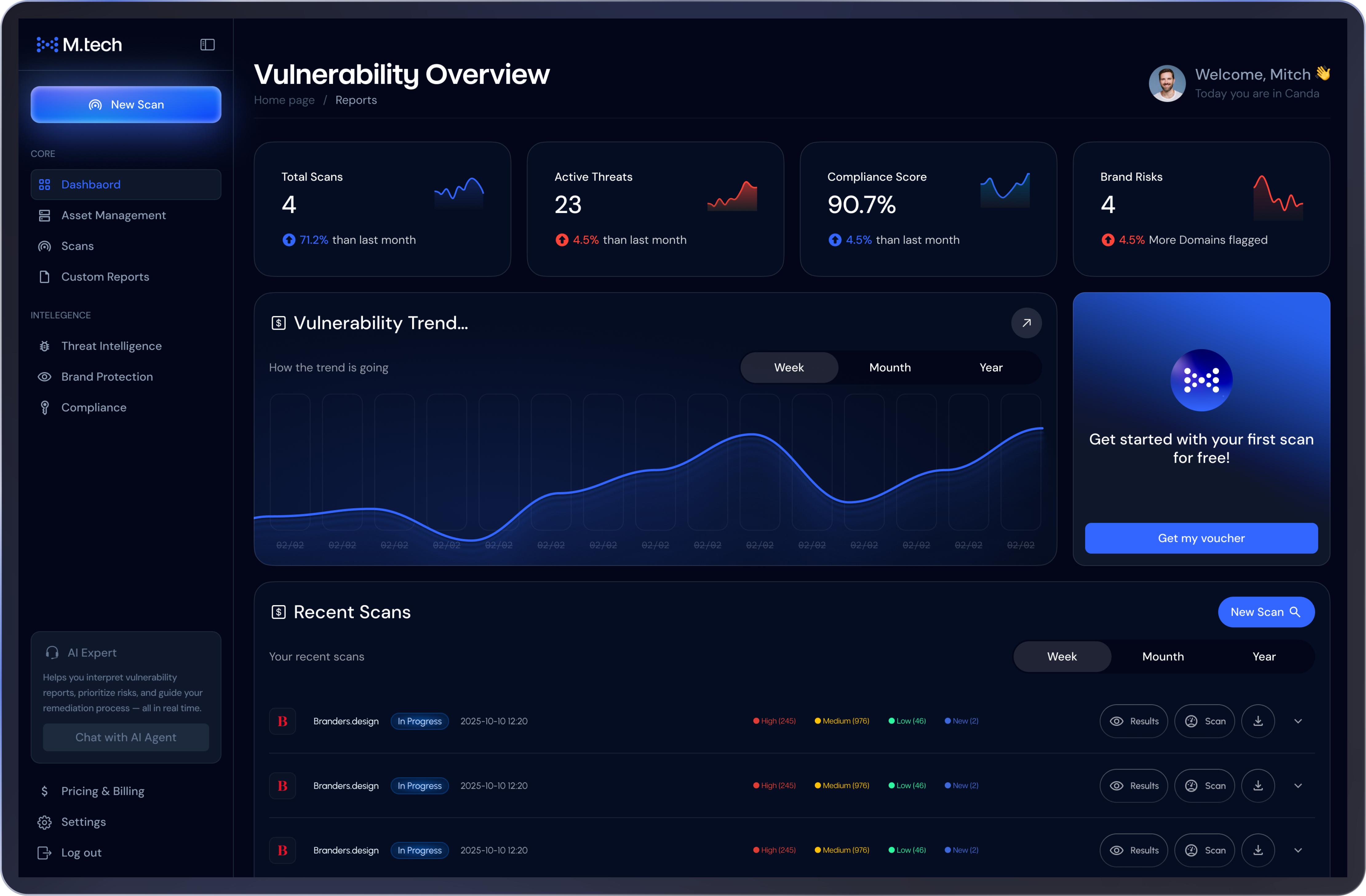Expand the first recent scan row
This screenshot has height=896, width=1366.
coord(1298,721)
